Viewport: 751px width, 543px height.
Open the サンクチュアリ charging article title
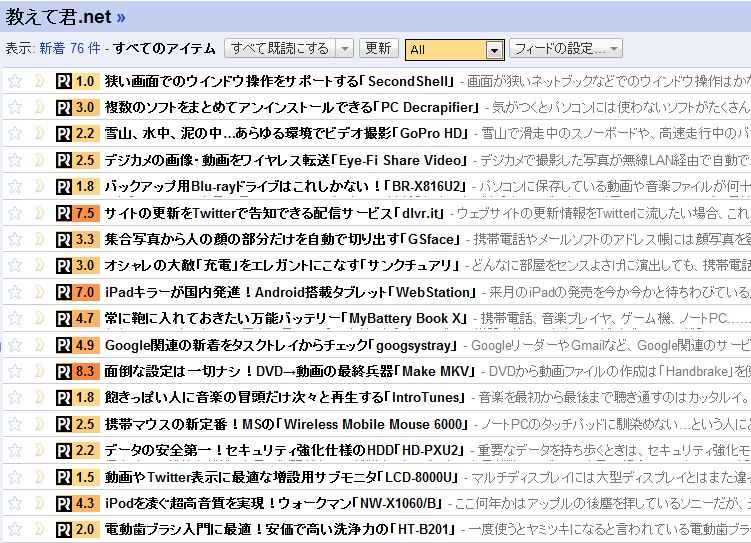click(x=282, y=265)
